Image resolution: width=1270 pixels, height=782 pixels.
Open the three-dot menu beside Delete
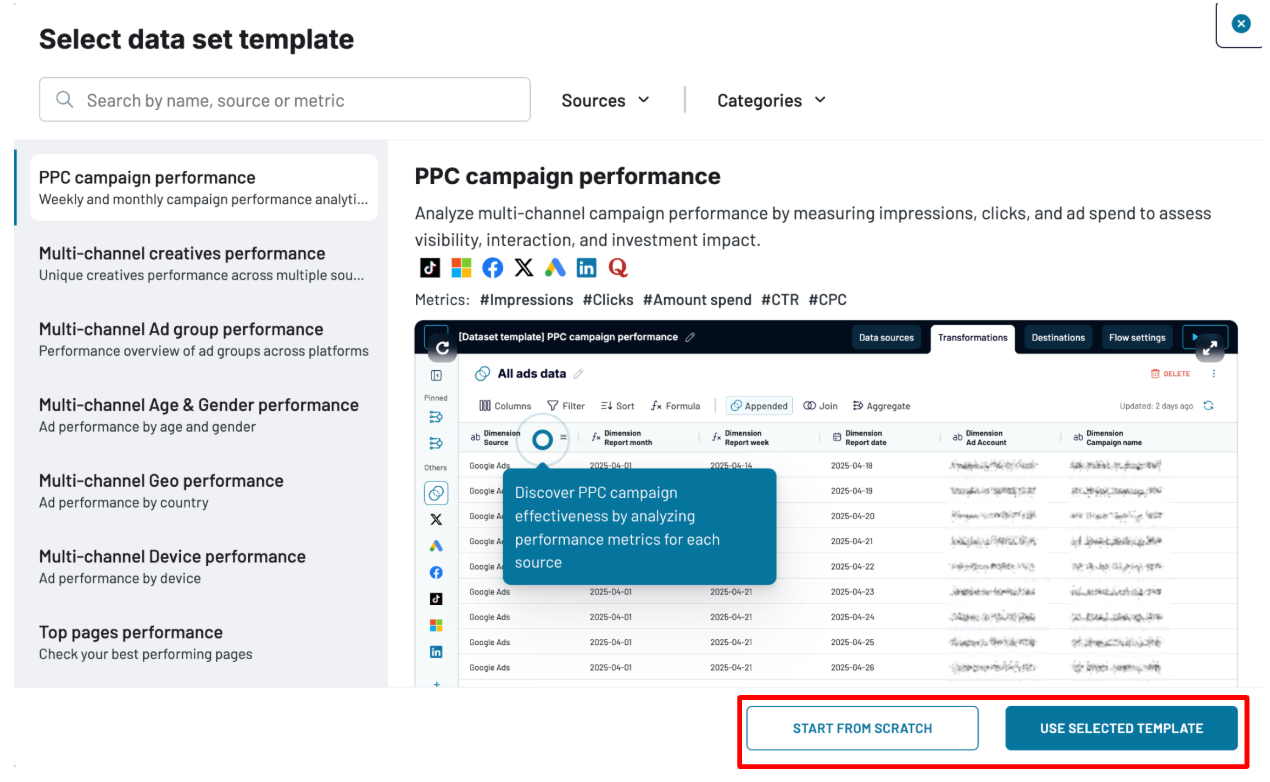1214,374
